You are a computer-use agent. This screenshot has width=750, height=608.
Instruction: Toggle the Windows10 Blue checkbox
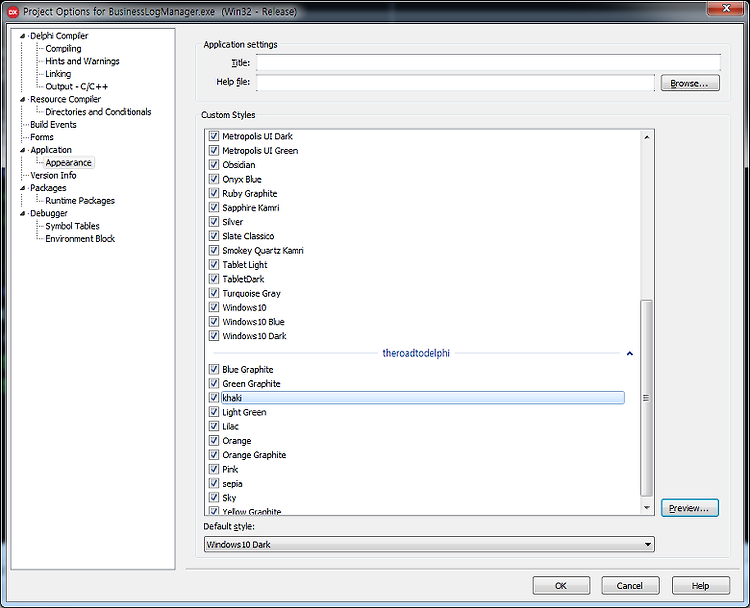coord(214,321)
